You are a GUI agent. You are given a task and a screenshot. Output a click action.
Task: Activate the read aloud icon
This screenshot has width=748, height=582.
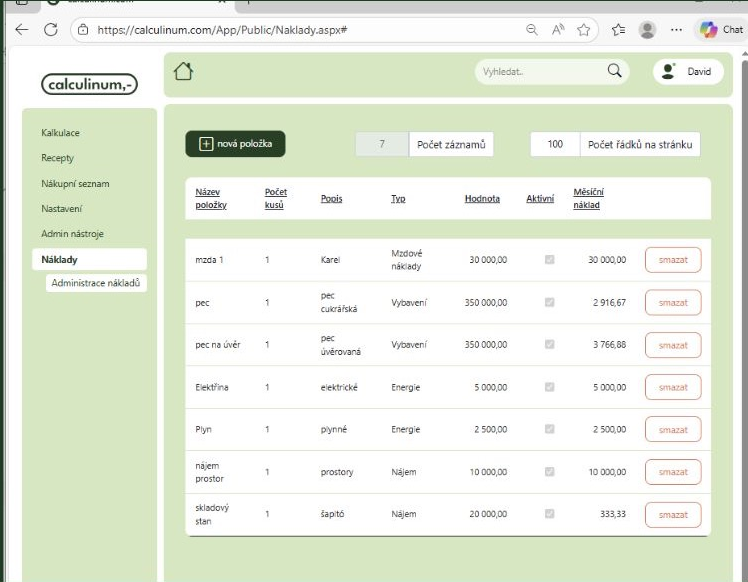pyautogui.click(x=558, y=30)
